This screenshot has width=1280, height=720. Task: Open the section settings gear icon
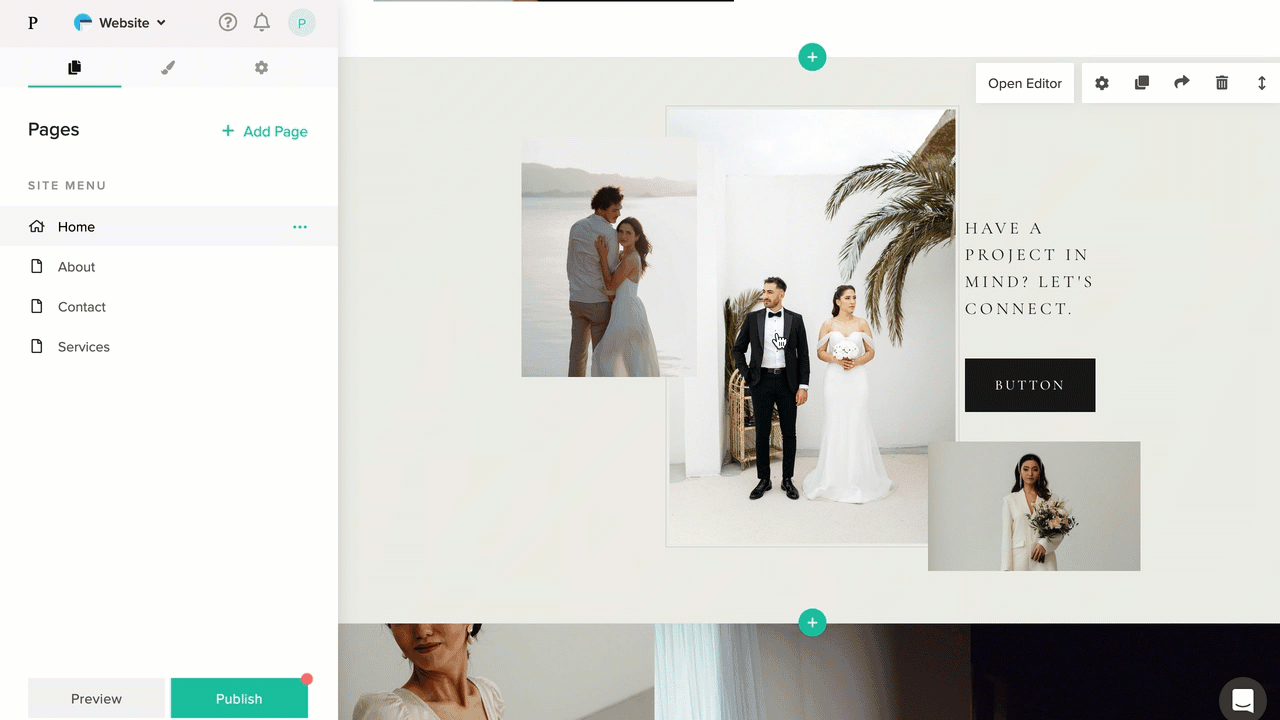[1101, 83]
